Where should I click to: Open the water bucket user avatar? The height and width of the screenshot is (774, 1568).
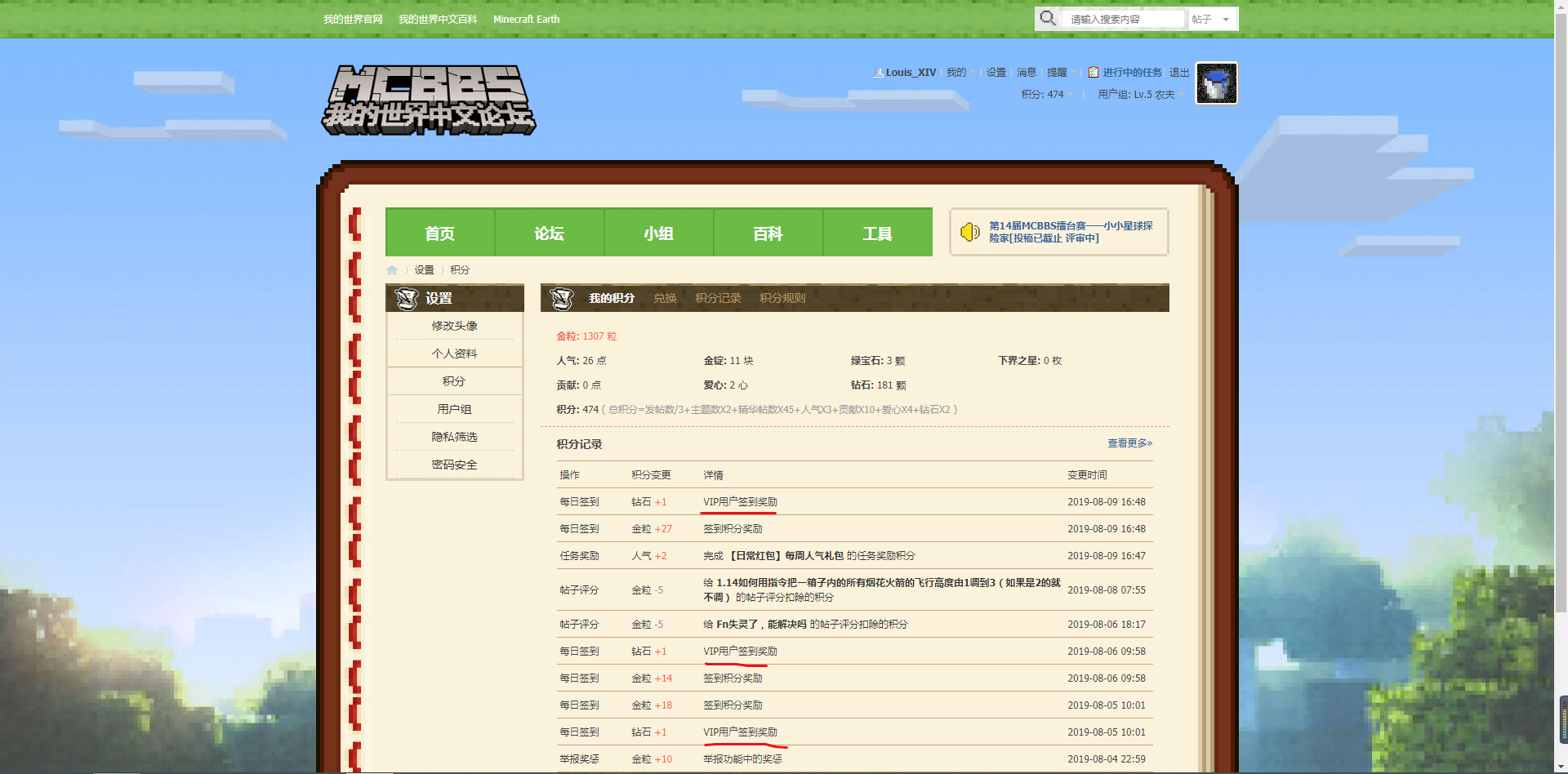[x=1216, y=83]
